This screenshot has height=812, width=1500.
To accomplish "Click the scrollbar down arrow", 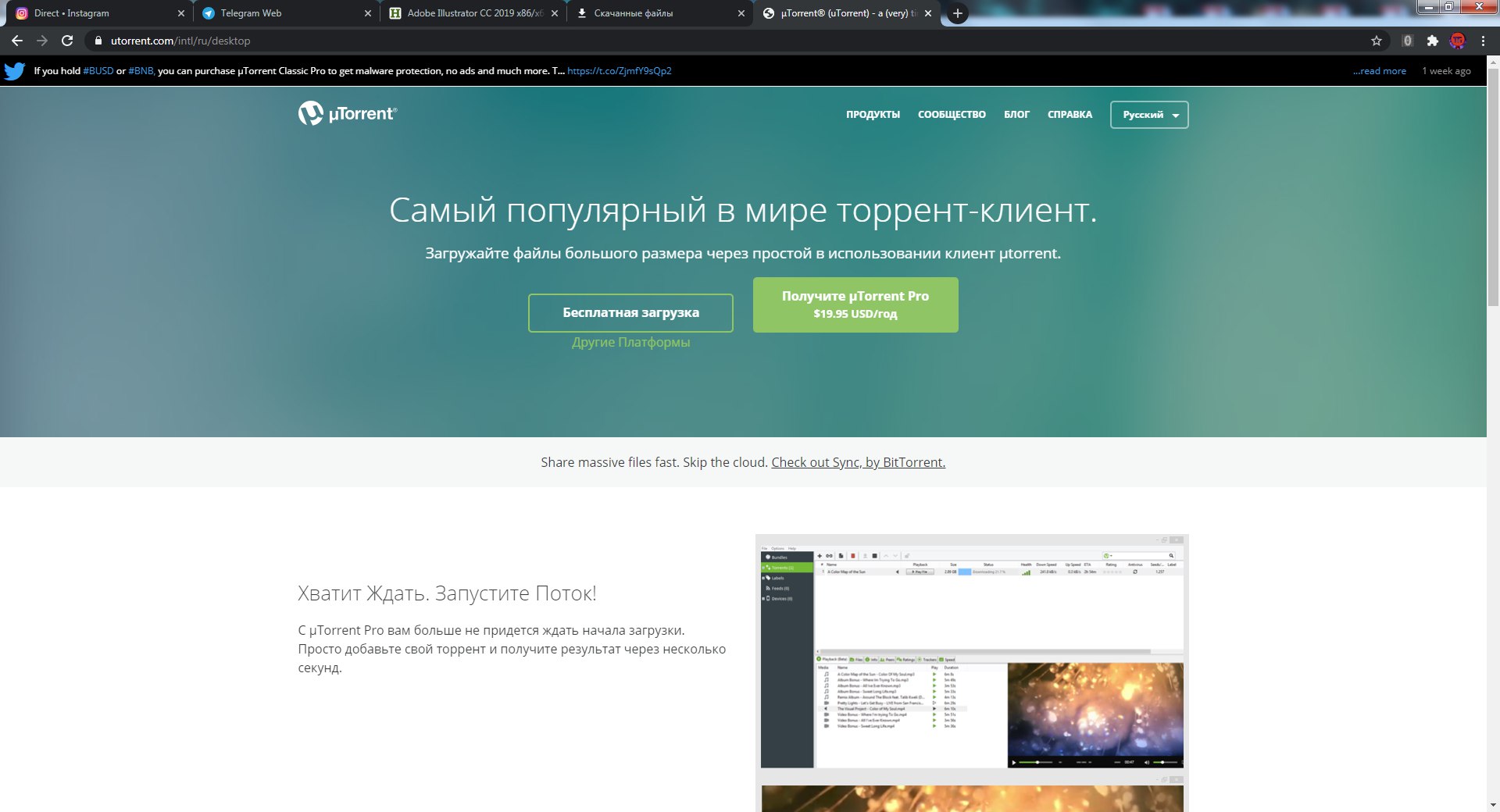I will (1493, 805).
